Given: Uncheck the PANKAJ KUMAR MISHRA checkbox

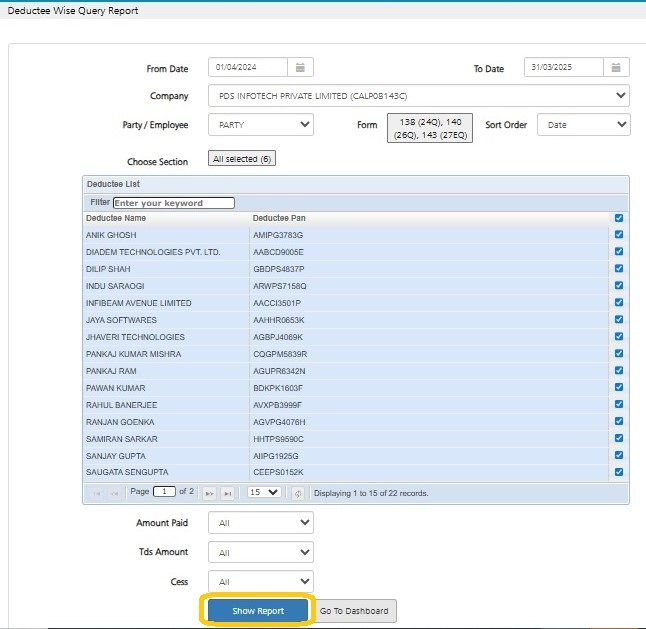Looking at the screenshot, I should click(619, 353).
